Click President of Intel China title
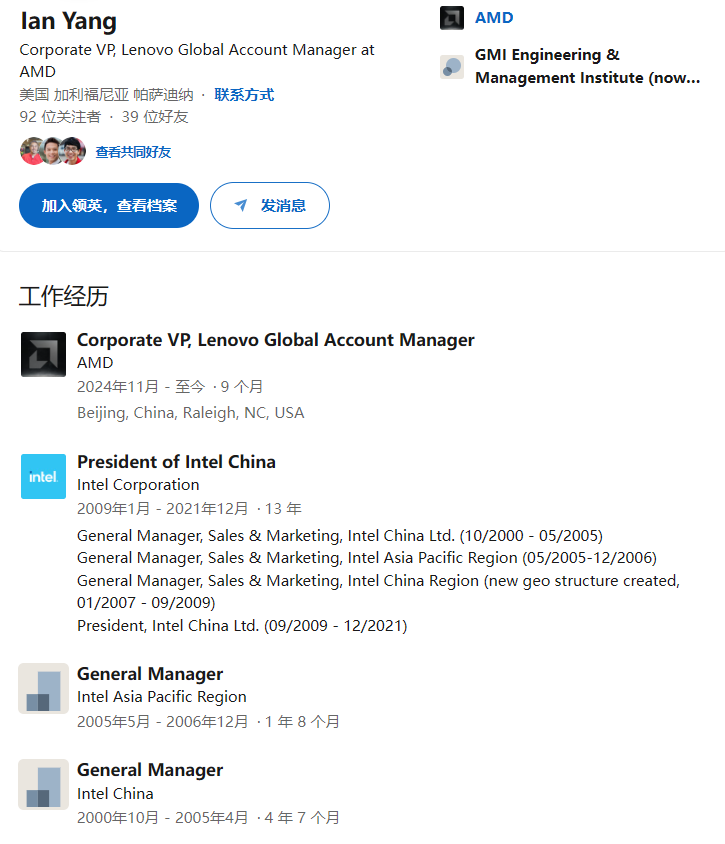This screenshot has height=844, width=725. tap(176, 462)
